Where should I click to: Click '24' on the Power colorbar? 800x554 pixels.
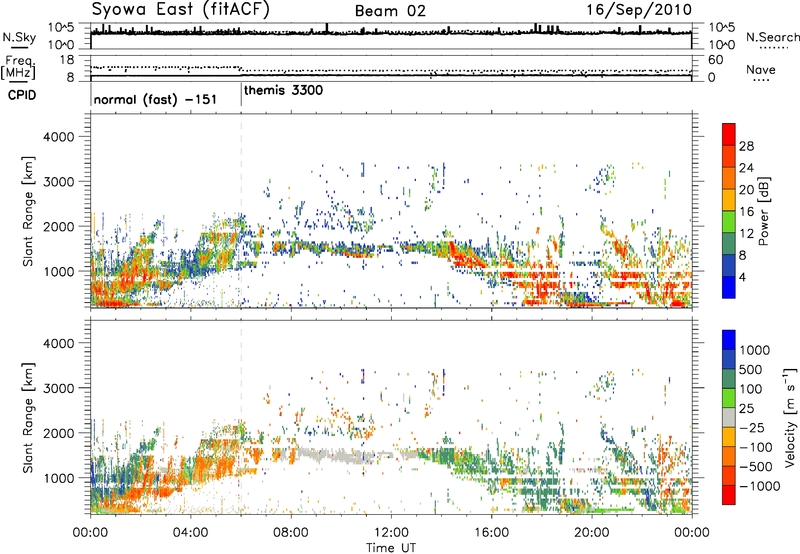tap(746, 168)
